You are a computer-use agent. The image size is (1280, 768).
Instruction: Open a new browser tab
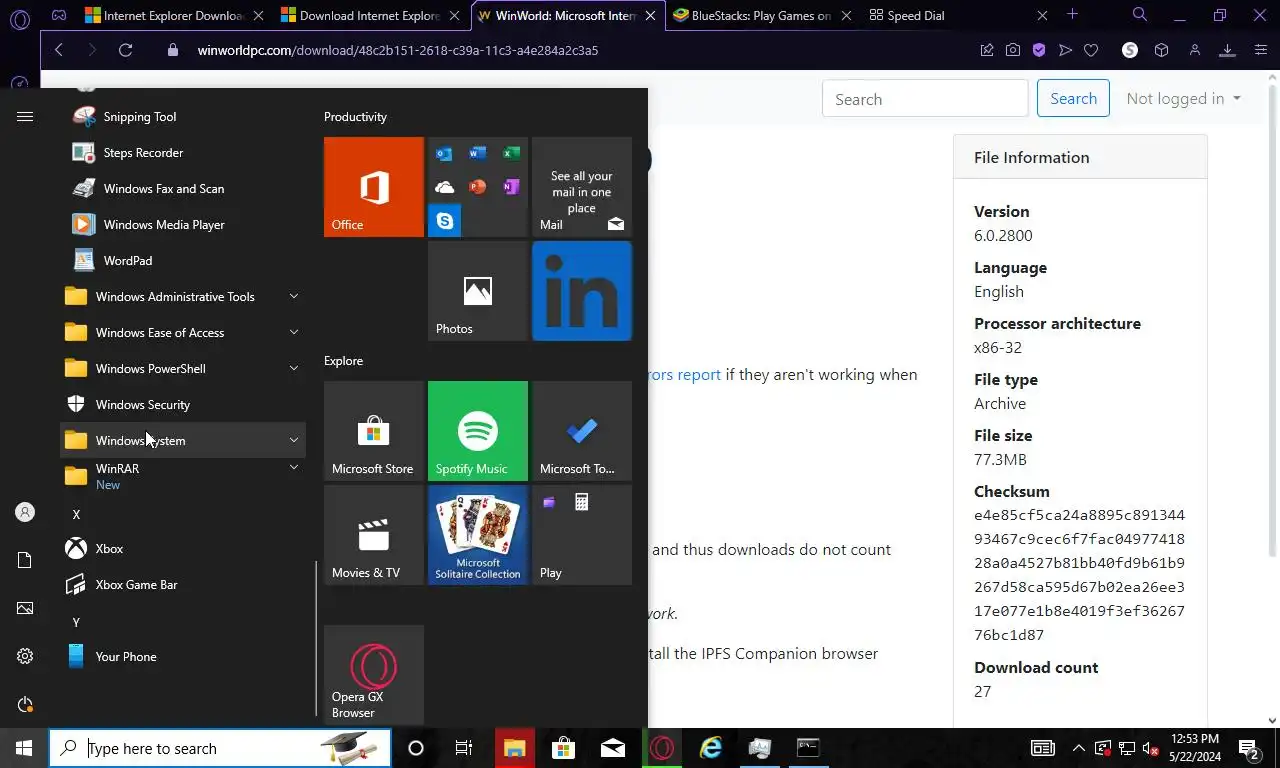tap(1072, 14)
